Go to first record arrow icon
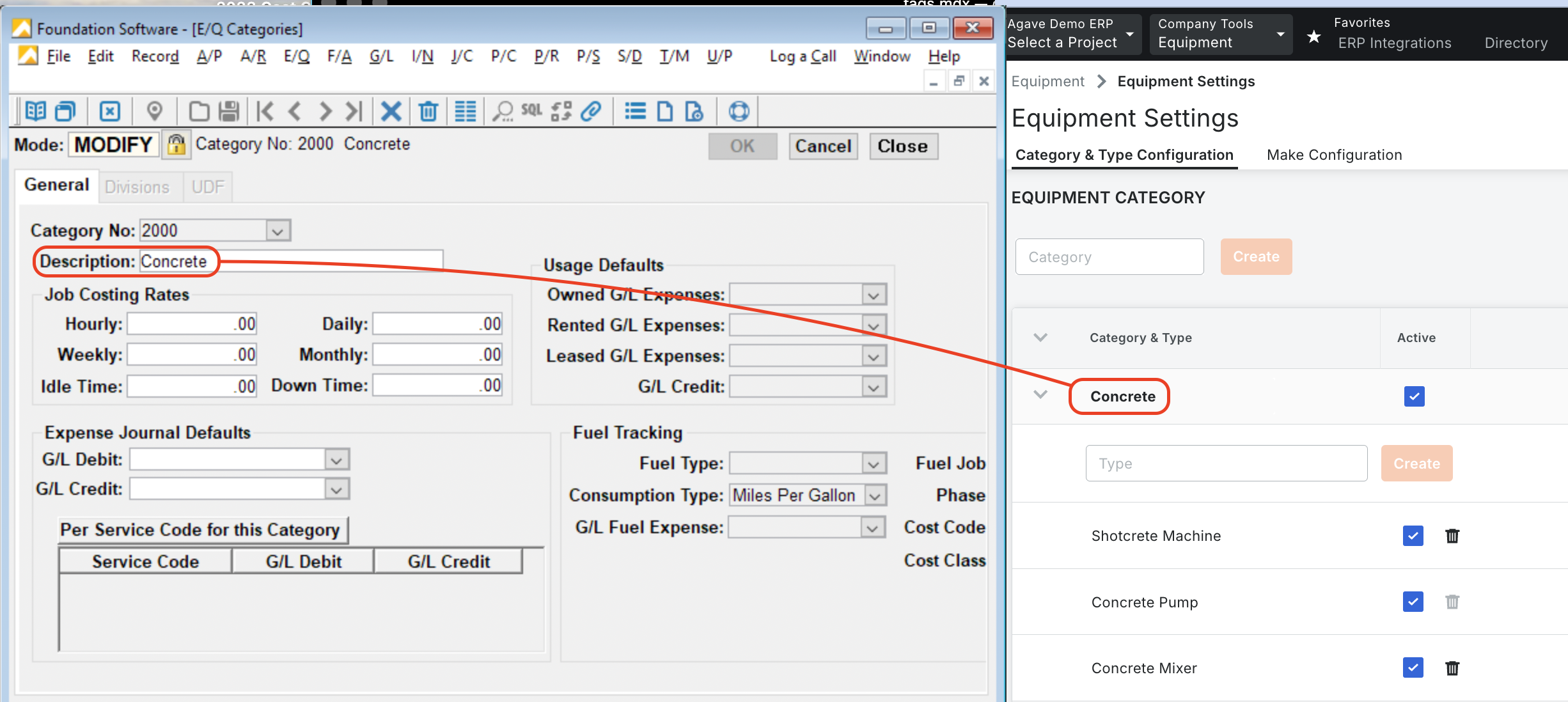This screenshot has height=702, width=1568. (265, 111)
